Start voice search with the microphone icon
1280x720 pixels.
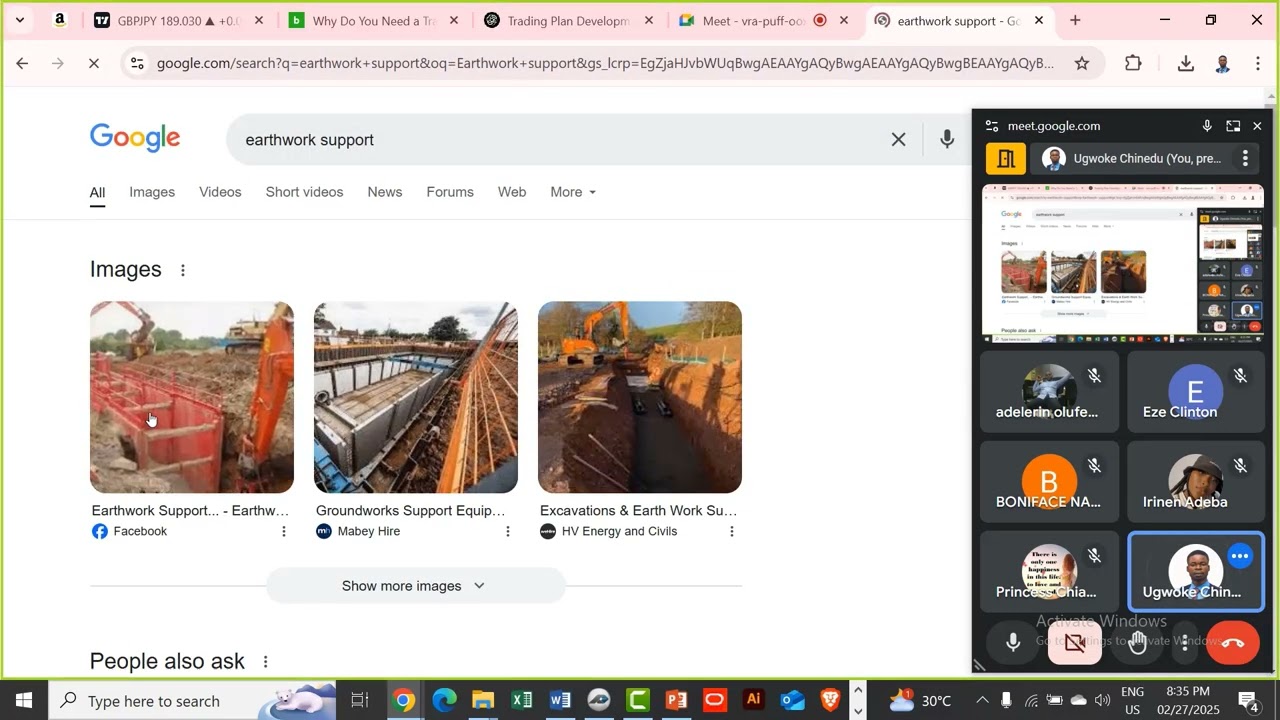[x=946, y=140]
